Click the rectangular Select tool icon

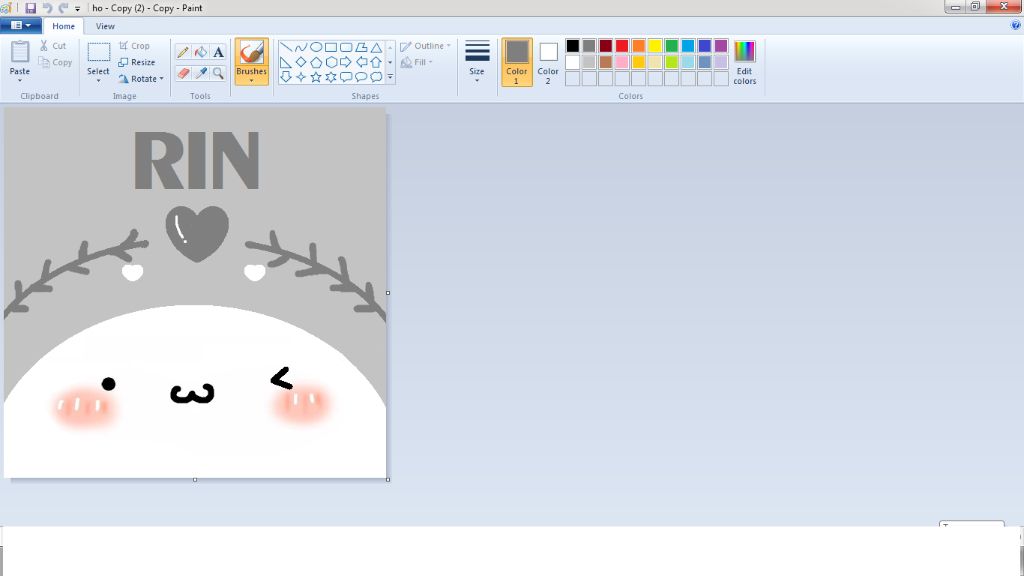[99, 52]
